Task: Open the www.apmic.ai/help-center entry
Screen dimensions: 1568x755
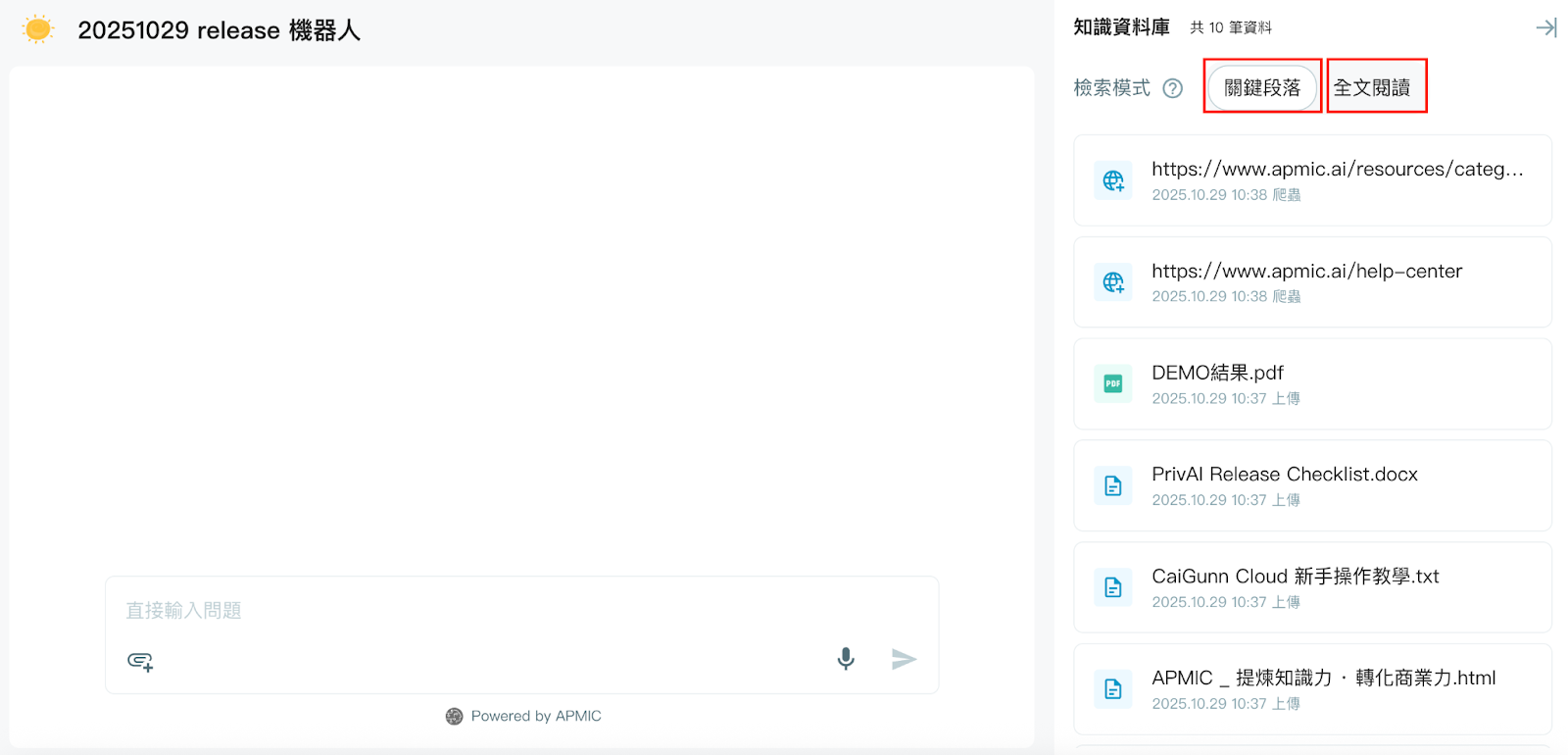Action: coord(1306,272)
